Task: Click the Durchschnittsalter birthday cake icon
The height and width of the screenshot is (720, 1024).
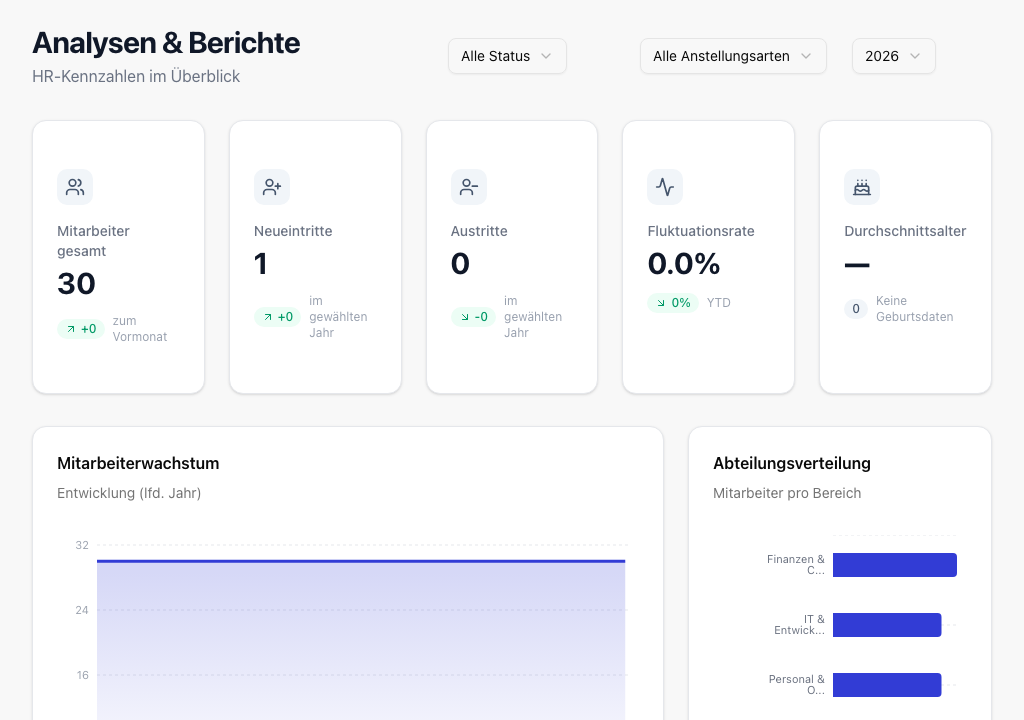Action: 862,187
